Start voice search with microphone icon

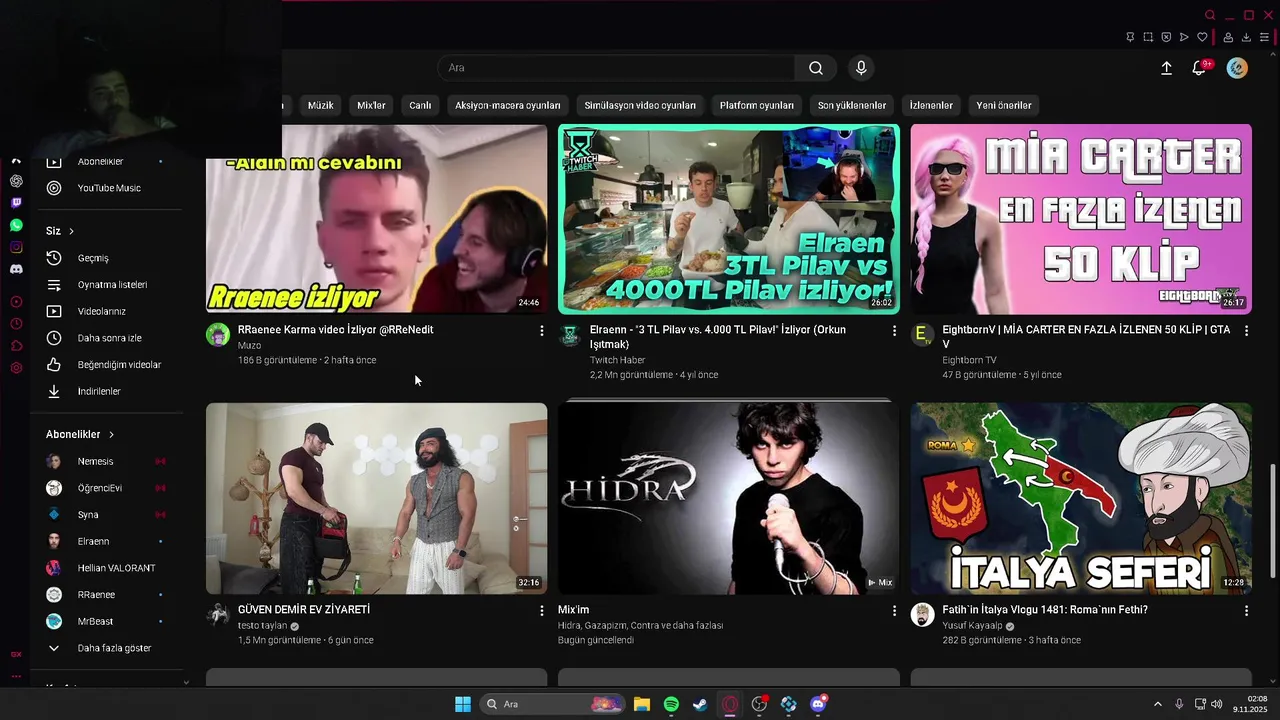click(861, 68)
